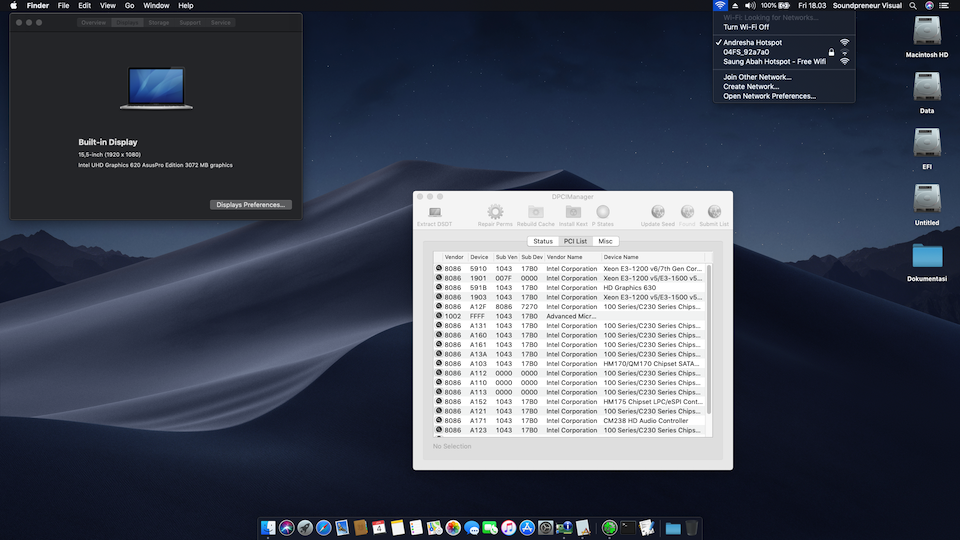Open the Go menu in menu bar
Viewport: 960px width, 540px height.
pos(129,6)
